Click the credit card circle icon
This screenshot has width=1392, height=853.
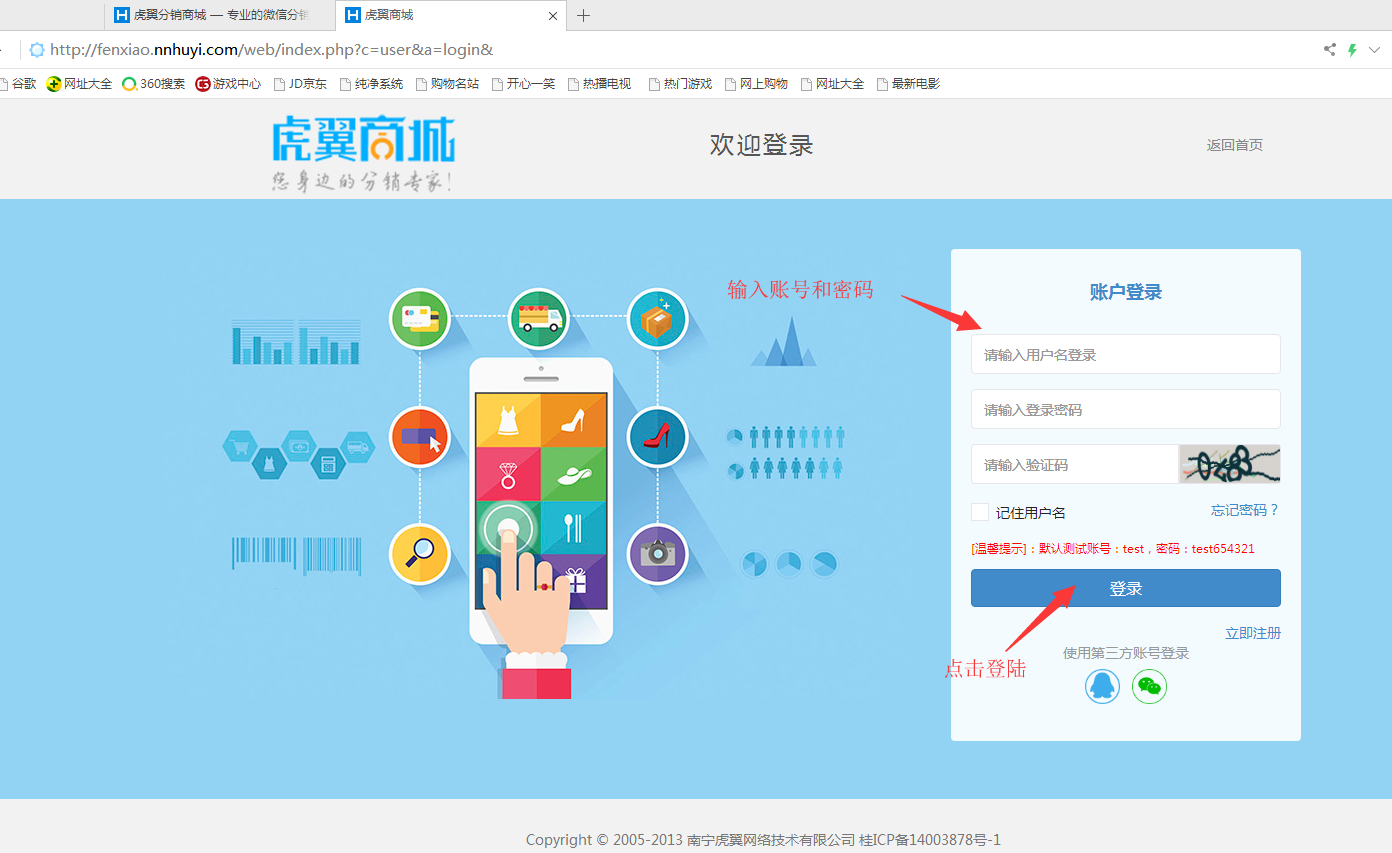(420, 319)
